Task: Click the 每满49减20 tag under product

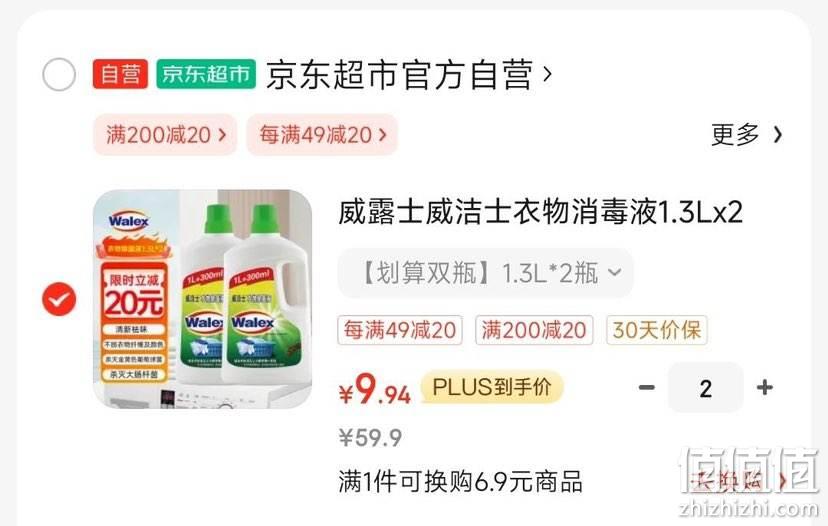Action: pyautogui.click(x=400, y=330)
